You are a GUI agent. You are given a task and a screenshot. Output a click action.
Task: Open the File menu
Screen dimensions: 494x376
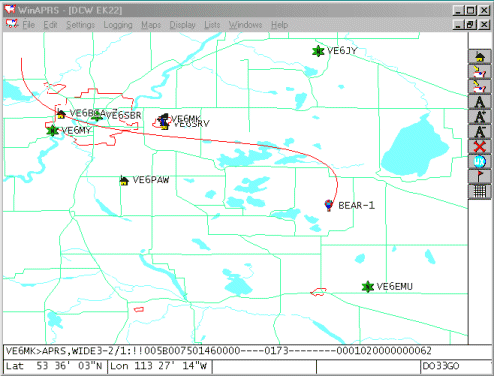29,25
